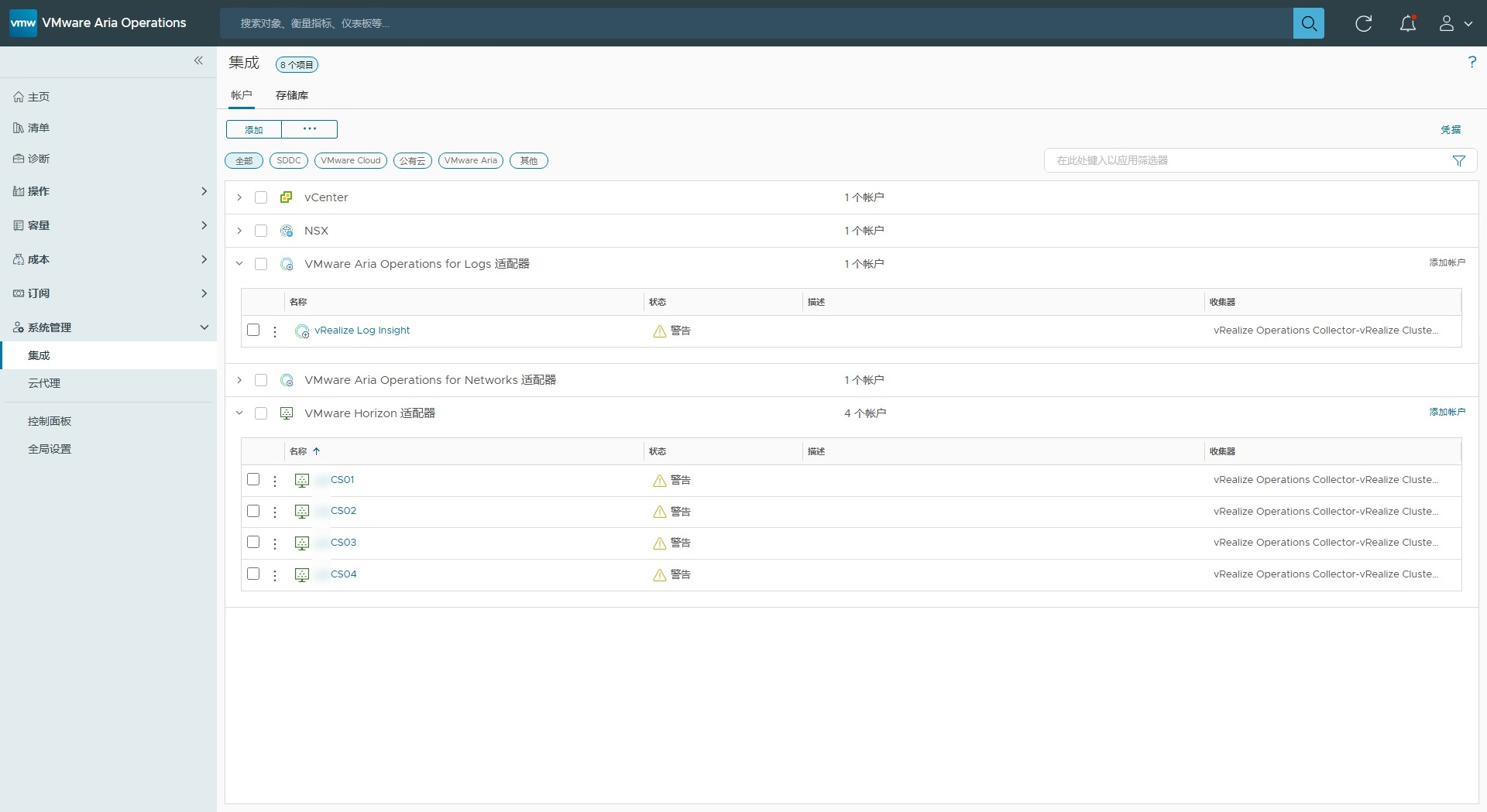Open actions menu for CS01 row
The height and width of the screenshot is (812, 1487).
(275, 481)
